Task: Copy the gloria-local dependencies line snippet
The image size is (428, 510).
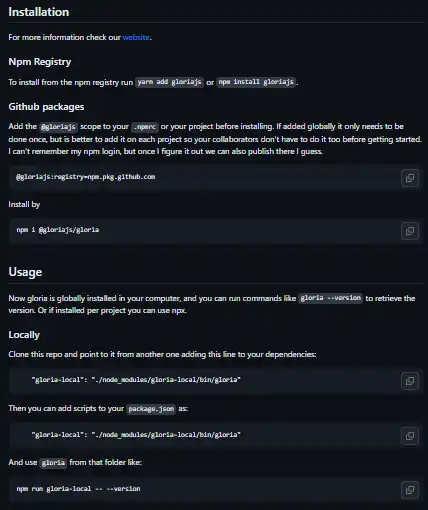Action: tap(410, 381)
